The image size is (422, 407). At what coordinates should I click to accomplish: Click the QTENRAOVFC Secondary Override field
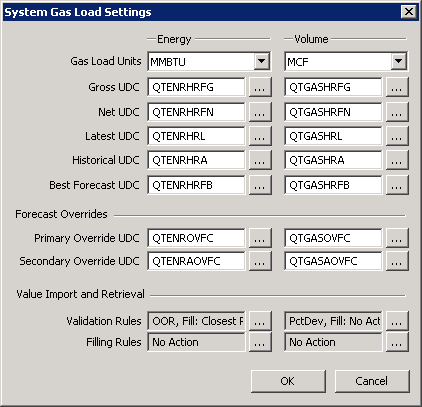(196, 261)
